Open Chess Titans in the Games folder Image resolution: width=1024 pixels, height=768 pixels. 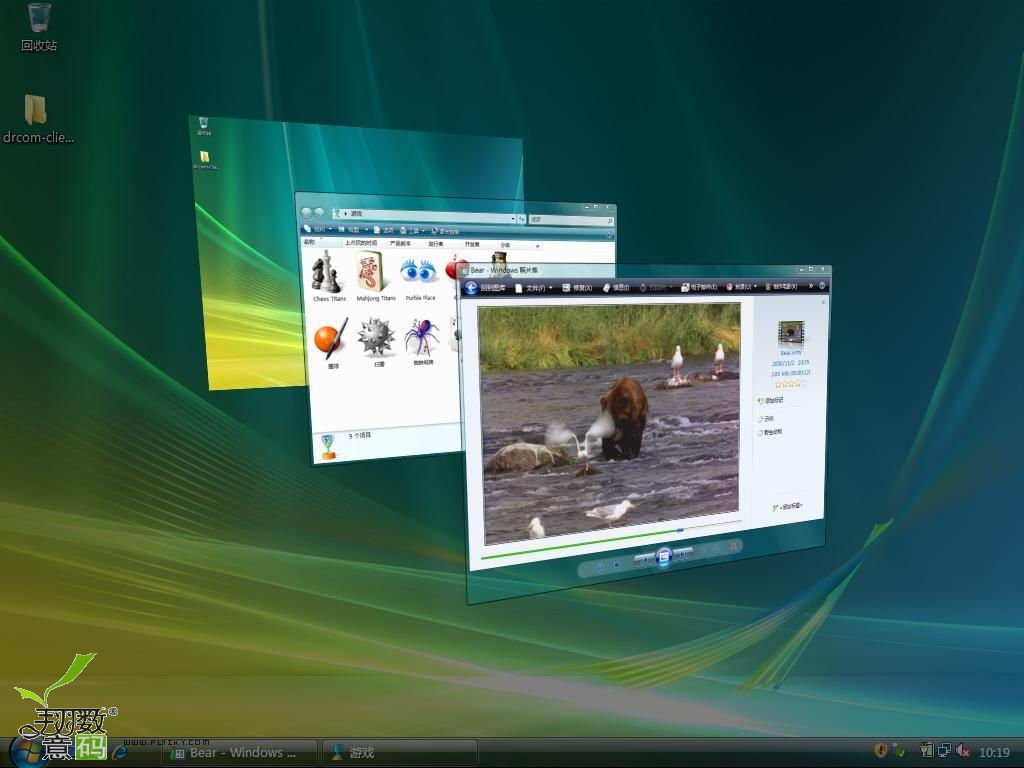[327, 275]
